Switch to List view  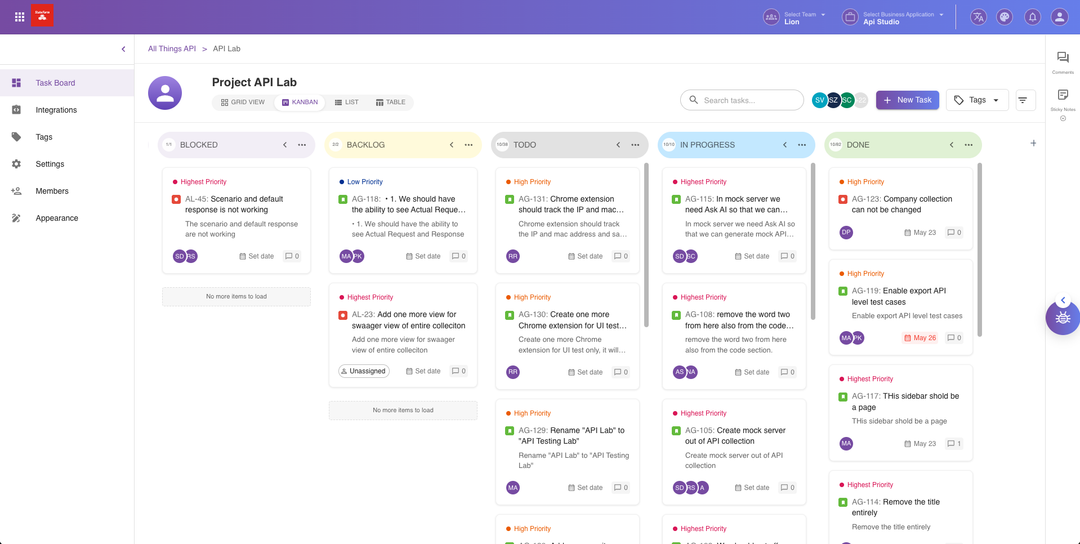pos(346,102)
